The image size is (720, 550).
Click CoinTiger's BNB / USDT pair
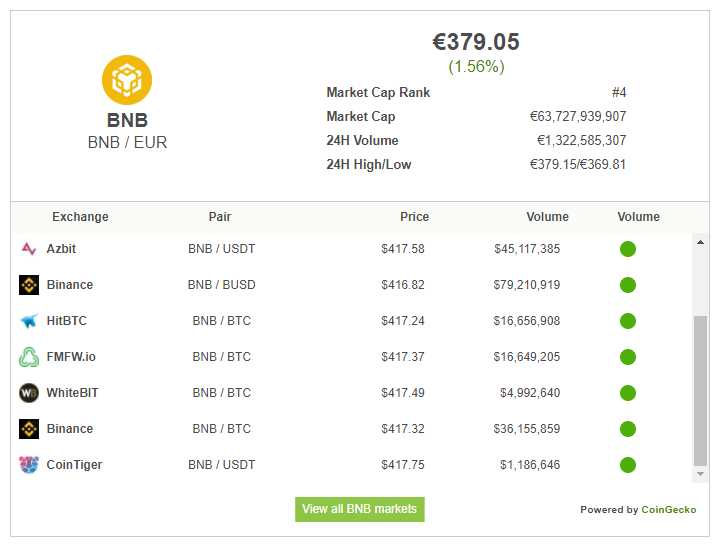(x=221, y=465)
